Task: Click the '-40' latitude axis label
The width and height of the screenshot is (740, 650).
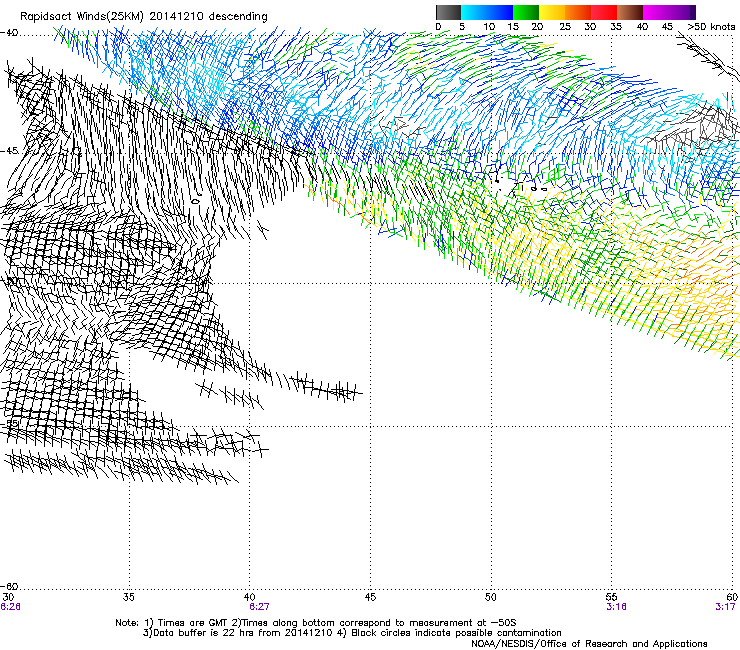Action: click(x=9, y=33)
